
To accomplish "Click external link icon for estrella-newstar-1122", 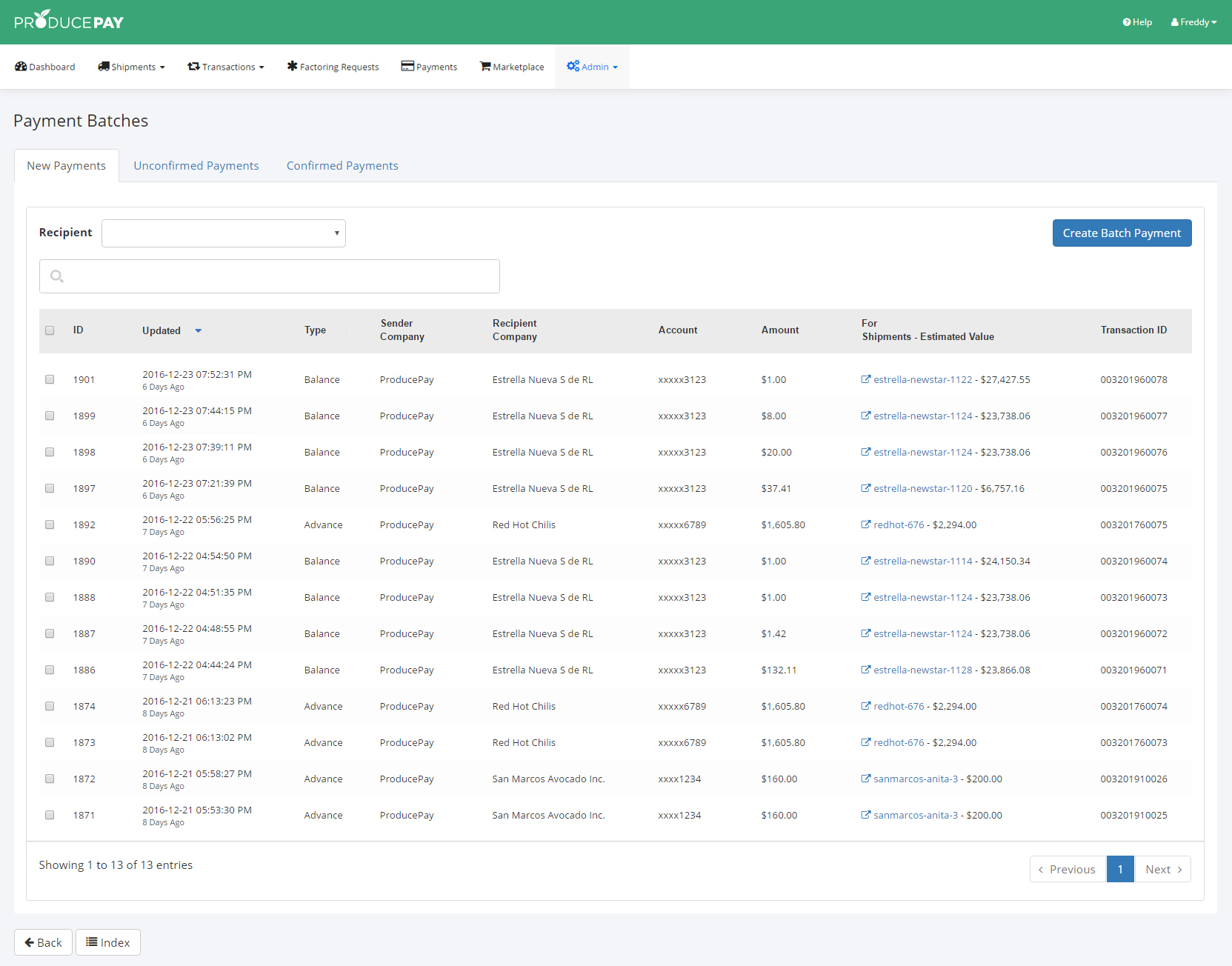I will pos(865,379).
